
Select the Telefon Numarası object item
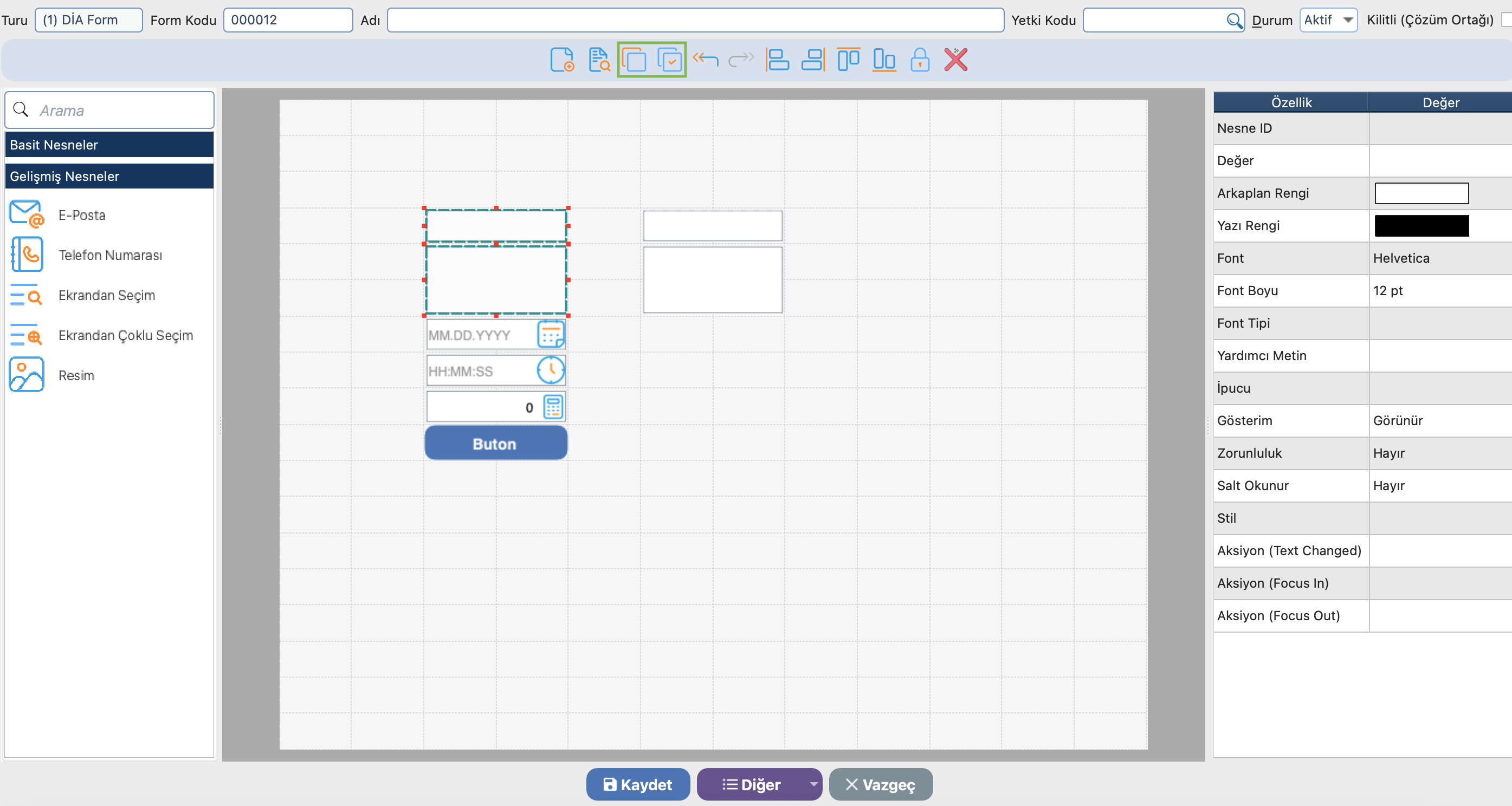tap(110, 255)
